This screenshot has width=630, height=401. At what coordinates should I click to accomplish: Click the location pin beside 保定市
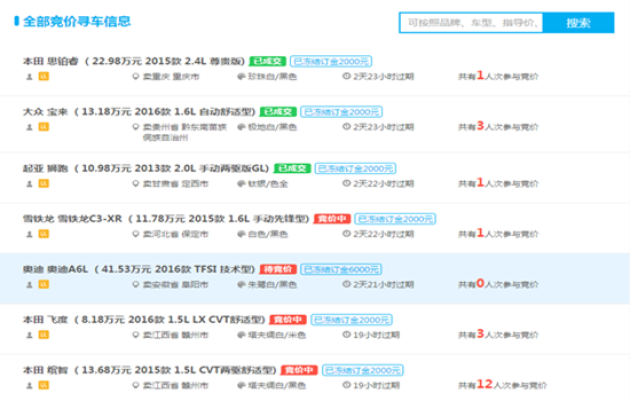(x=136, y=234)
